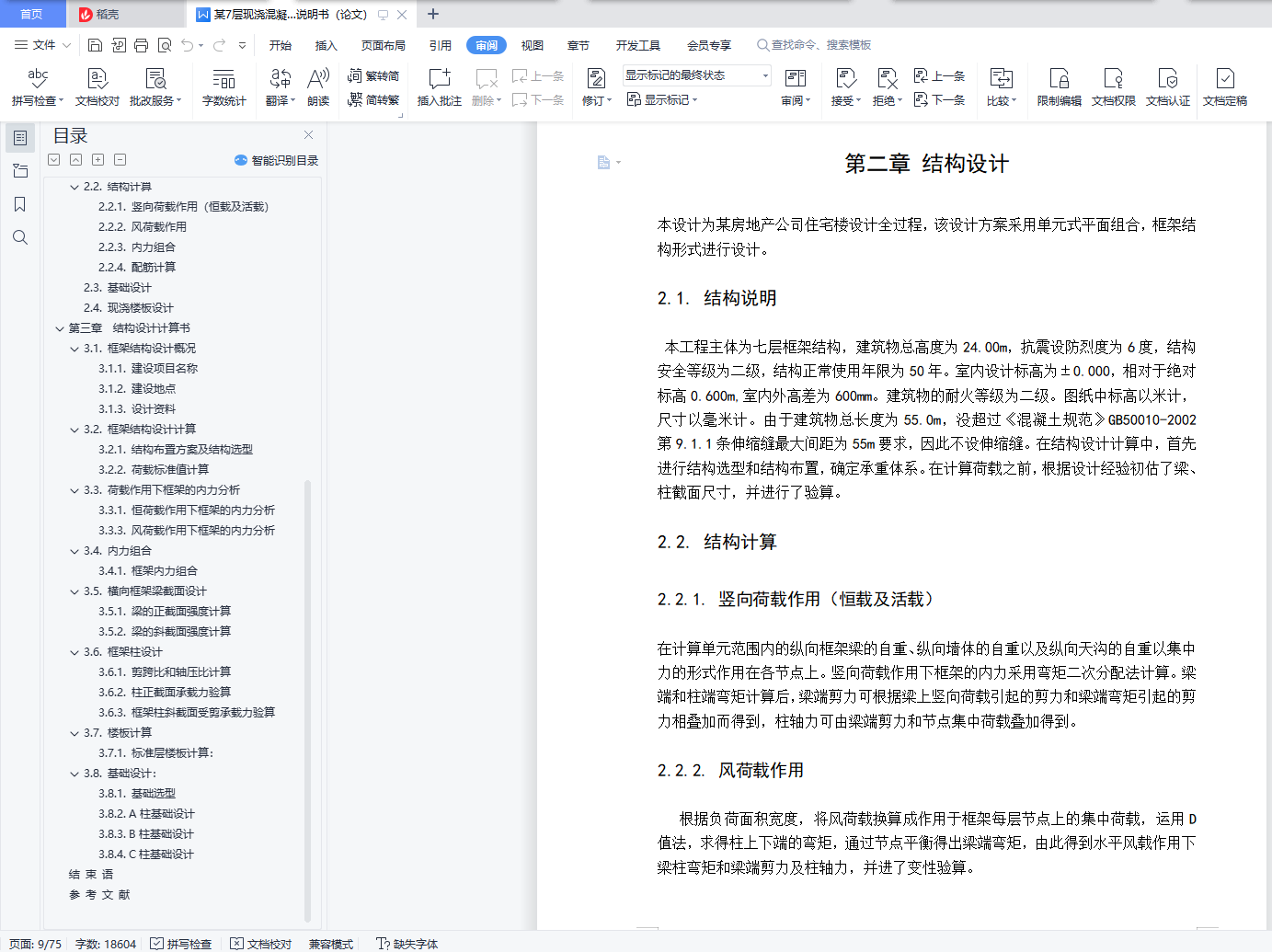
Task: Open the search icon in left sidebar
Action: 20,237
